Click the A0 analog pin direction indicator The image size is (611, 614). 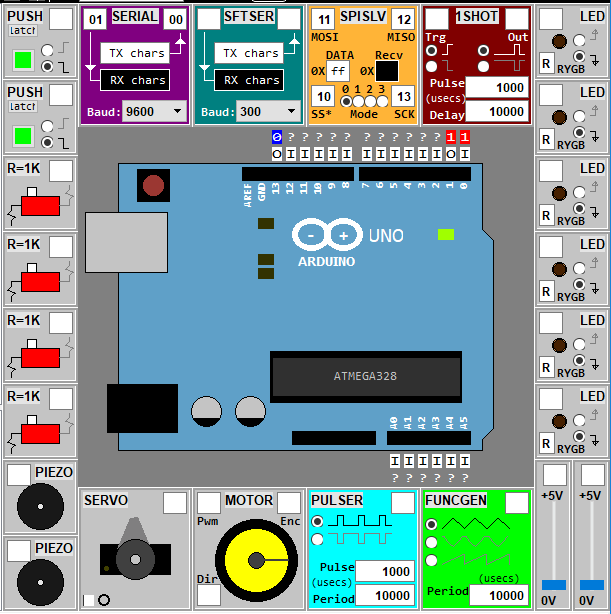coord(395,461)
